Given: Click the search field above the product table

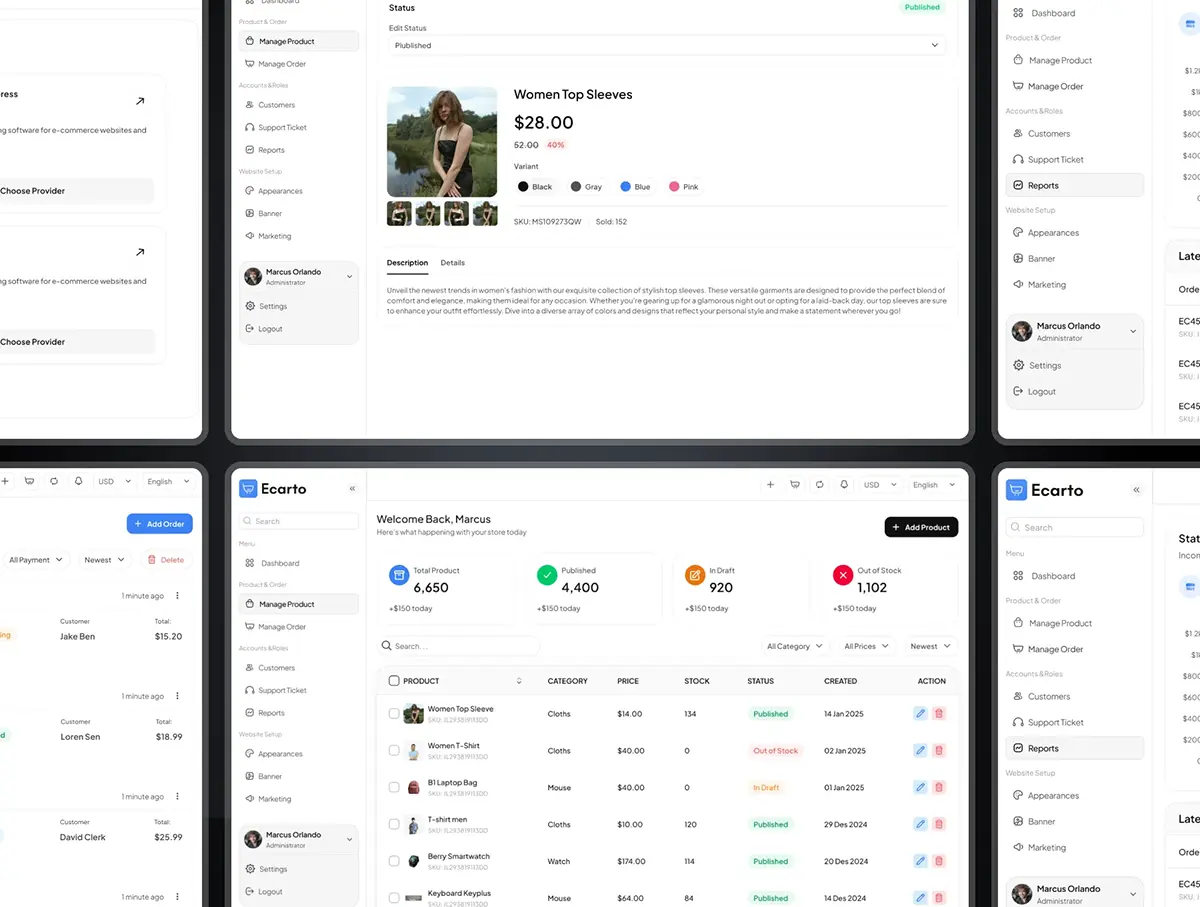Looking at the screenshot, I should pyautogui.click(x=460, y=647).
